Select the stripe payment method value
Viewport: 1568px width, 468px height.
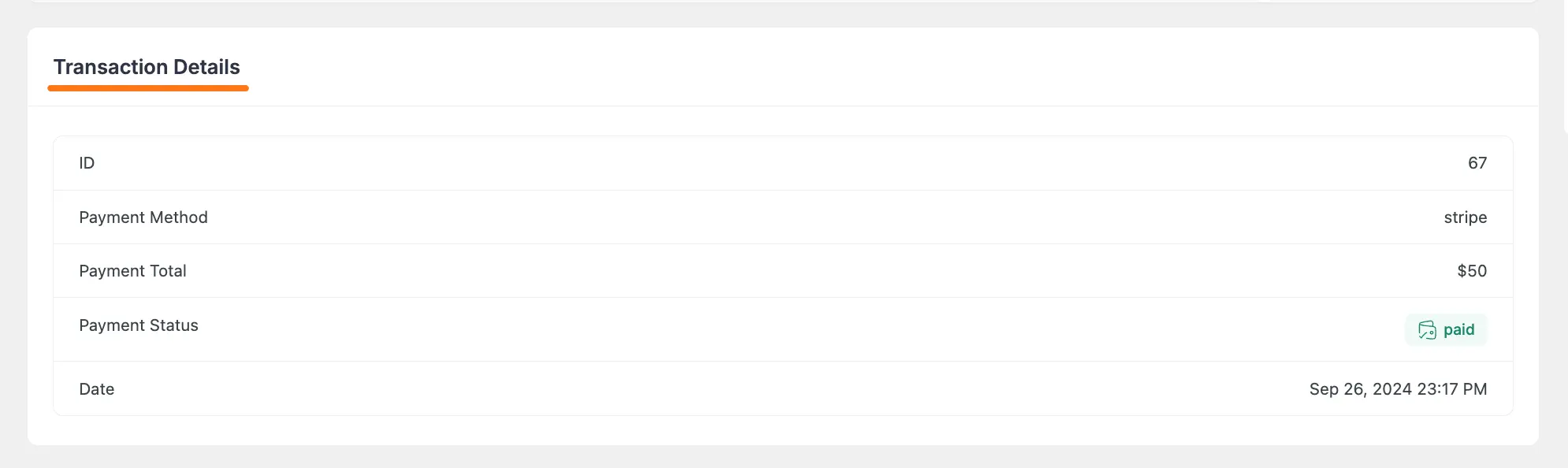1466,217
